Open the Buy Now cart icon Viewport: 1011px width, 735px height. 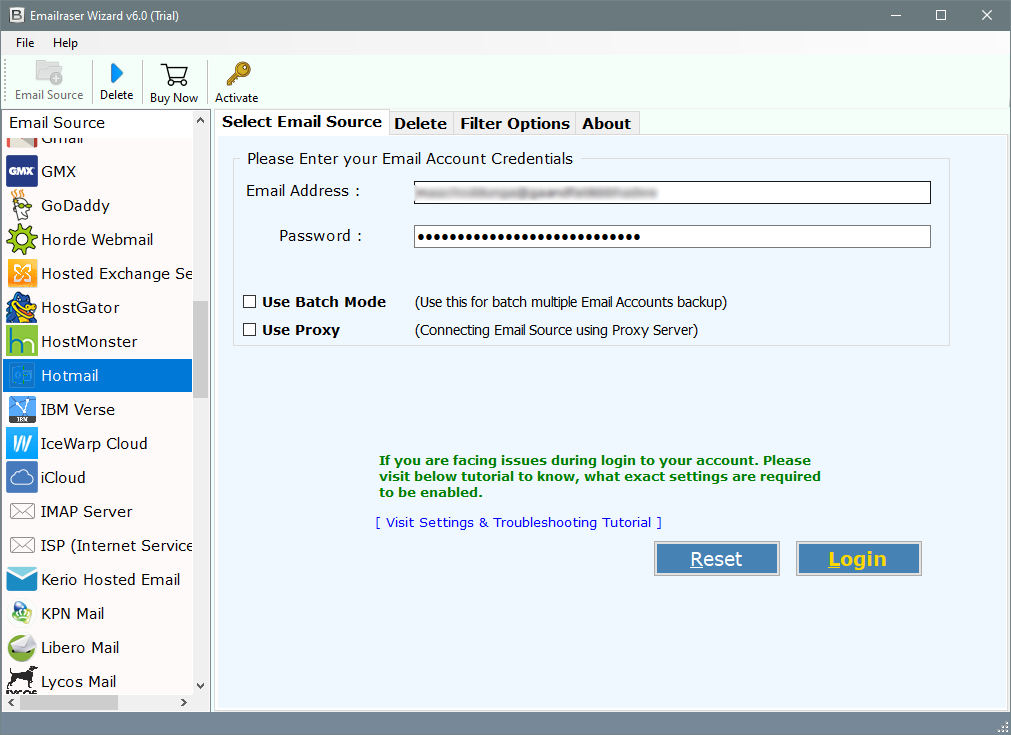coord(174,75)
